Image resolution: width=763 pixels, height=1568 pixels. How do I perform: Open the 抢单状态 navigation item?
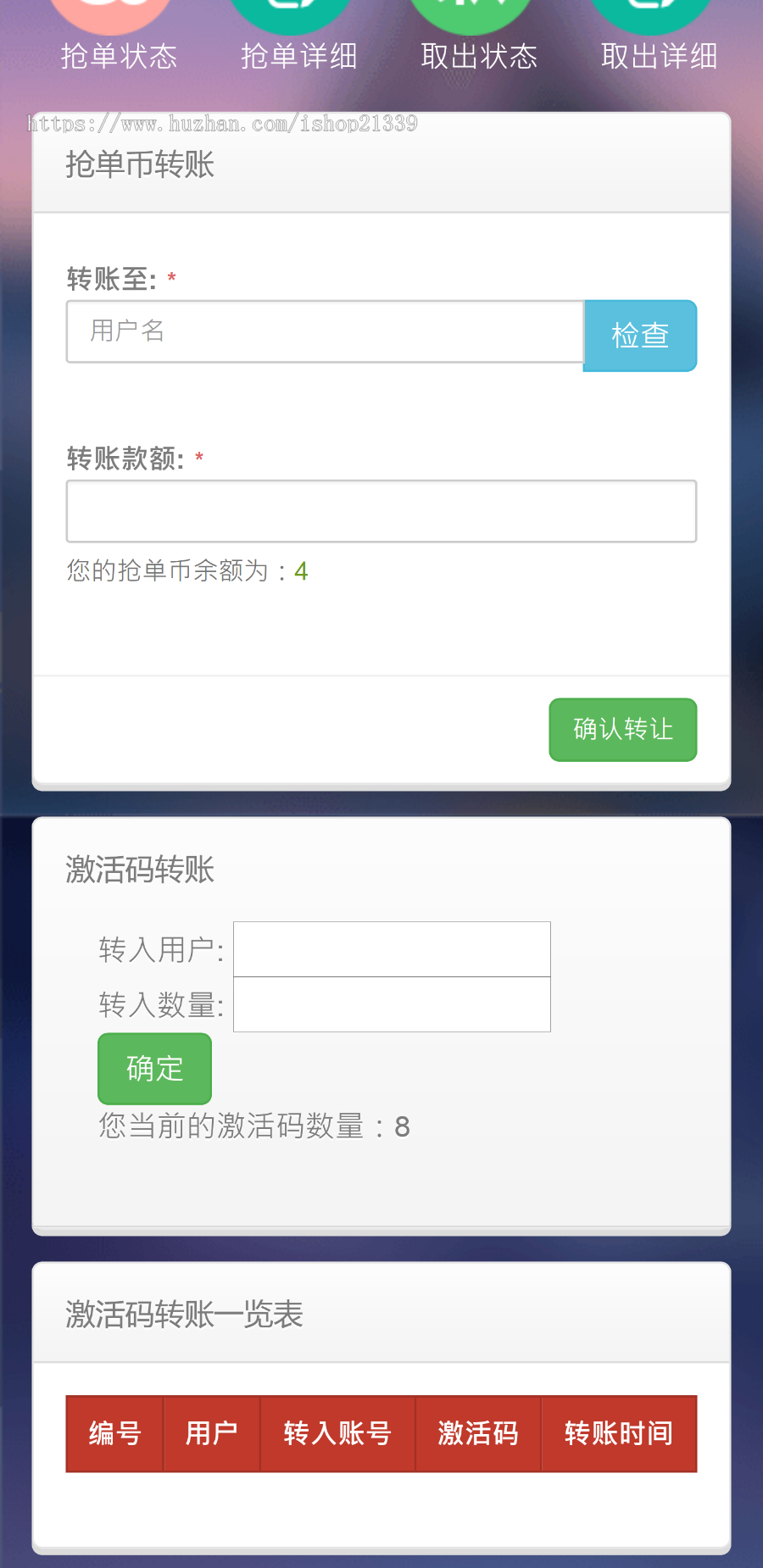(x=119, y=56)
